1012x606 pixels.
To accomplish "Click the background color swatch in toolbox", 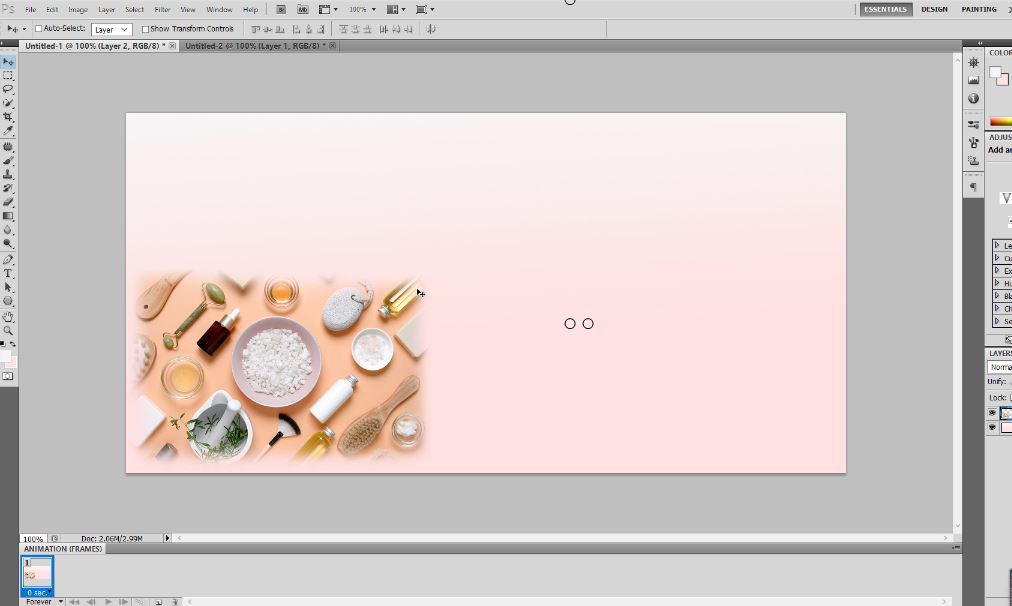I will [x=12, y=363].
